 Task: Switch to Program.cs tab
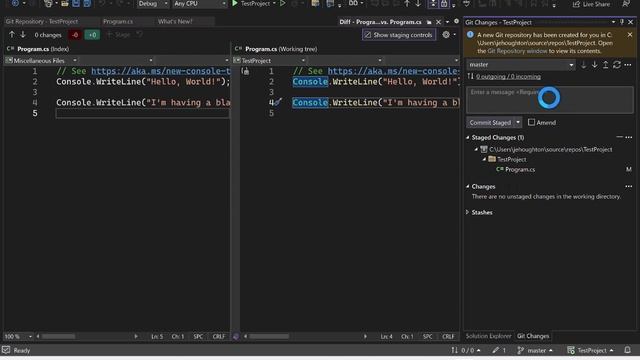coord(118,22)
